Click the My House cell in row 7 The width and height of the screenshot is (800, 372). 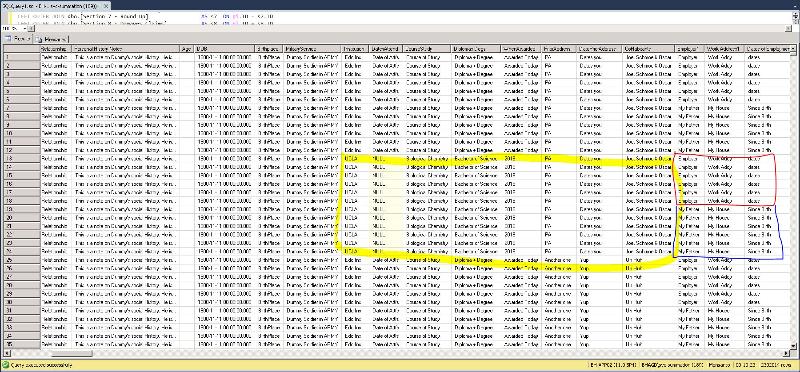(724, 108)
